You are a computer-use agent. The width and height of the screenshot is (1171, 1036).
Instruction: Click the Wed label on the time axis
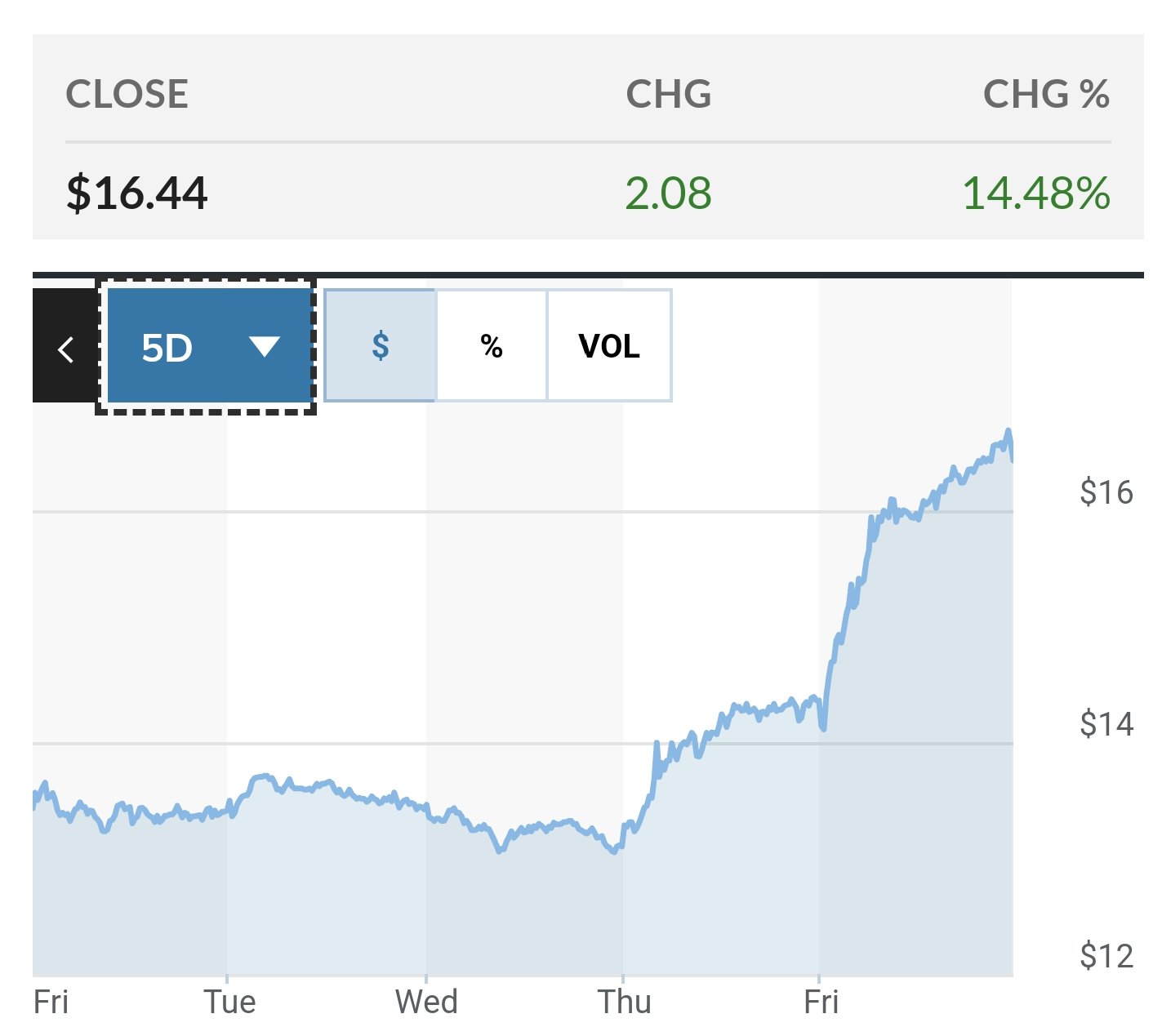(426, 1002)
